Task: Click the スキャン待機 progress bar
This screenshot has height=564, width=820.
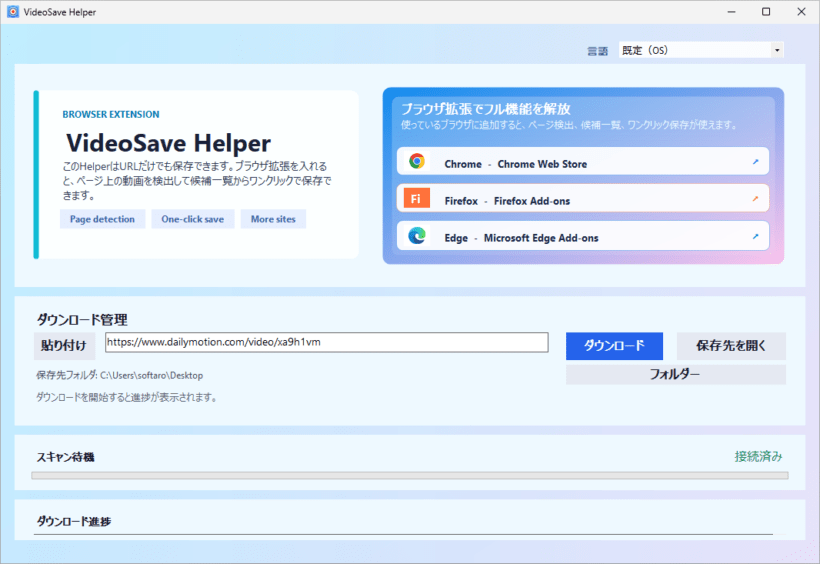Action: (410, 476)
